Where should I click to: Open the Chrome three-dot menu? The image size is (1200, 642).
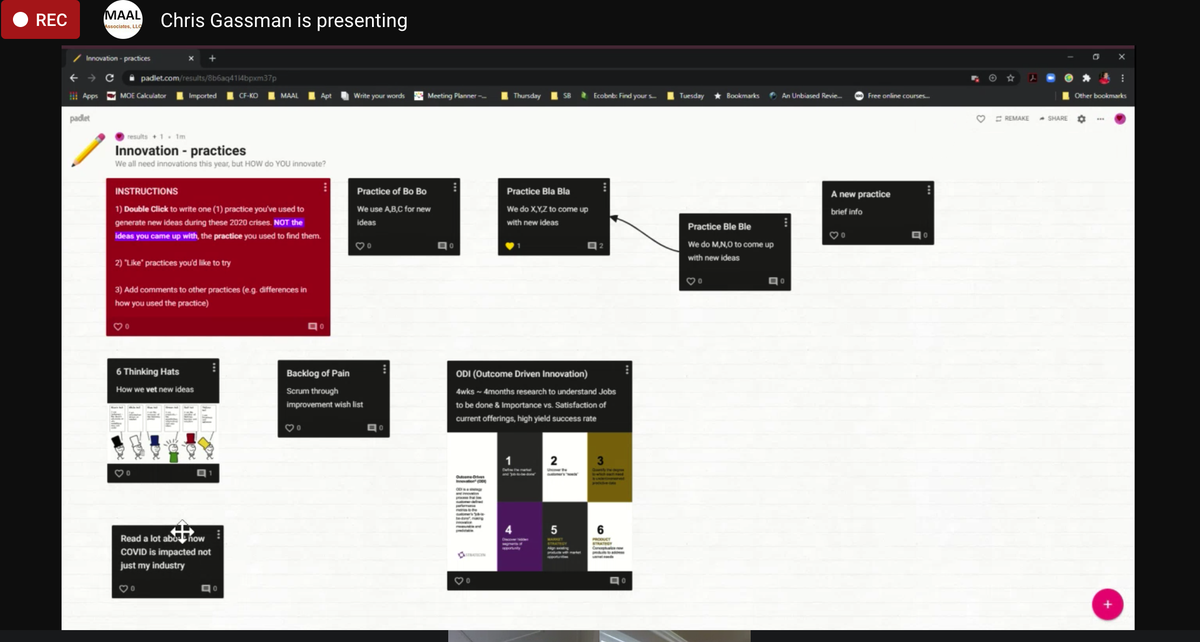click(1123, 77)
